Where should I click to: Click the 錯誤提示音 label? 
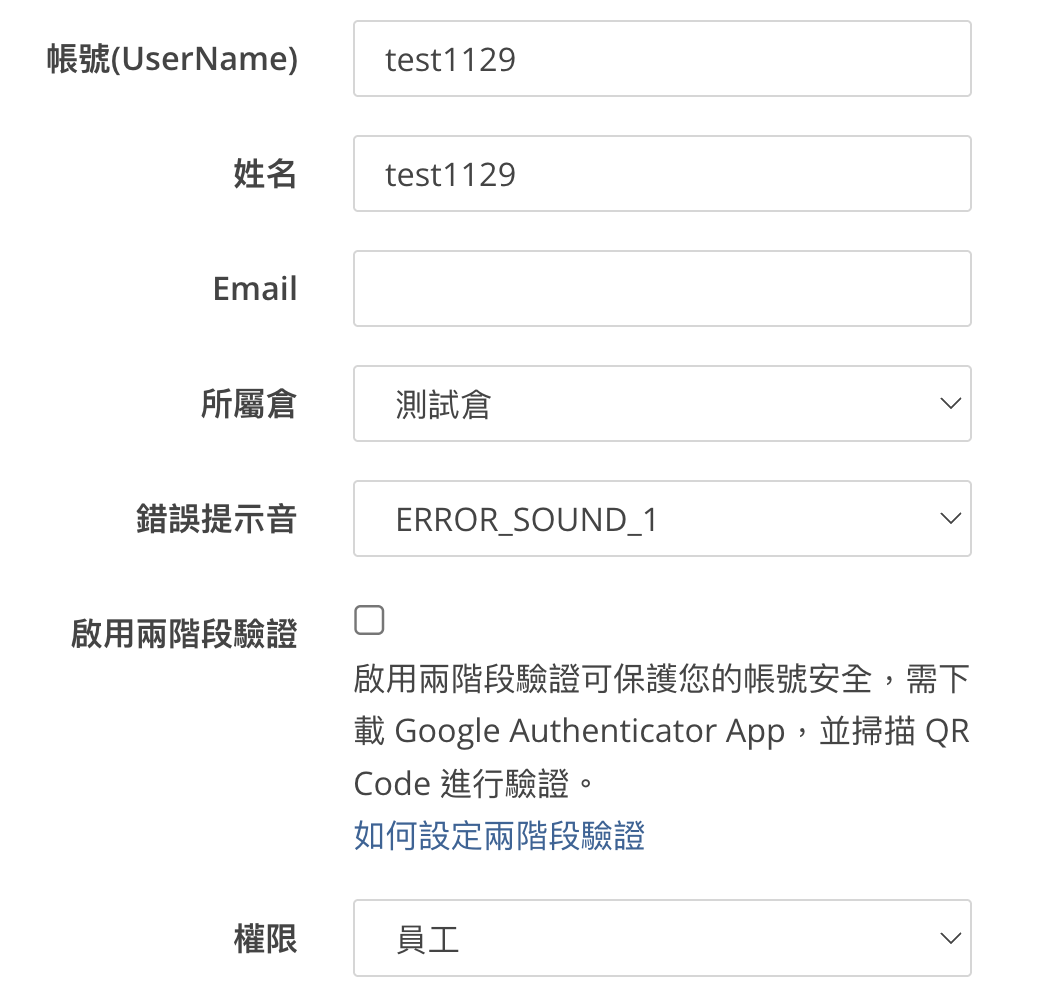tap(217, 519)
